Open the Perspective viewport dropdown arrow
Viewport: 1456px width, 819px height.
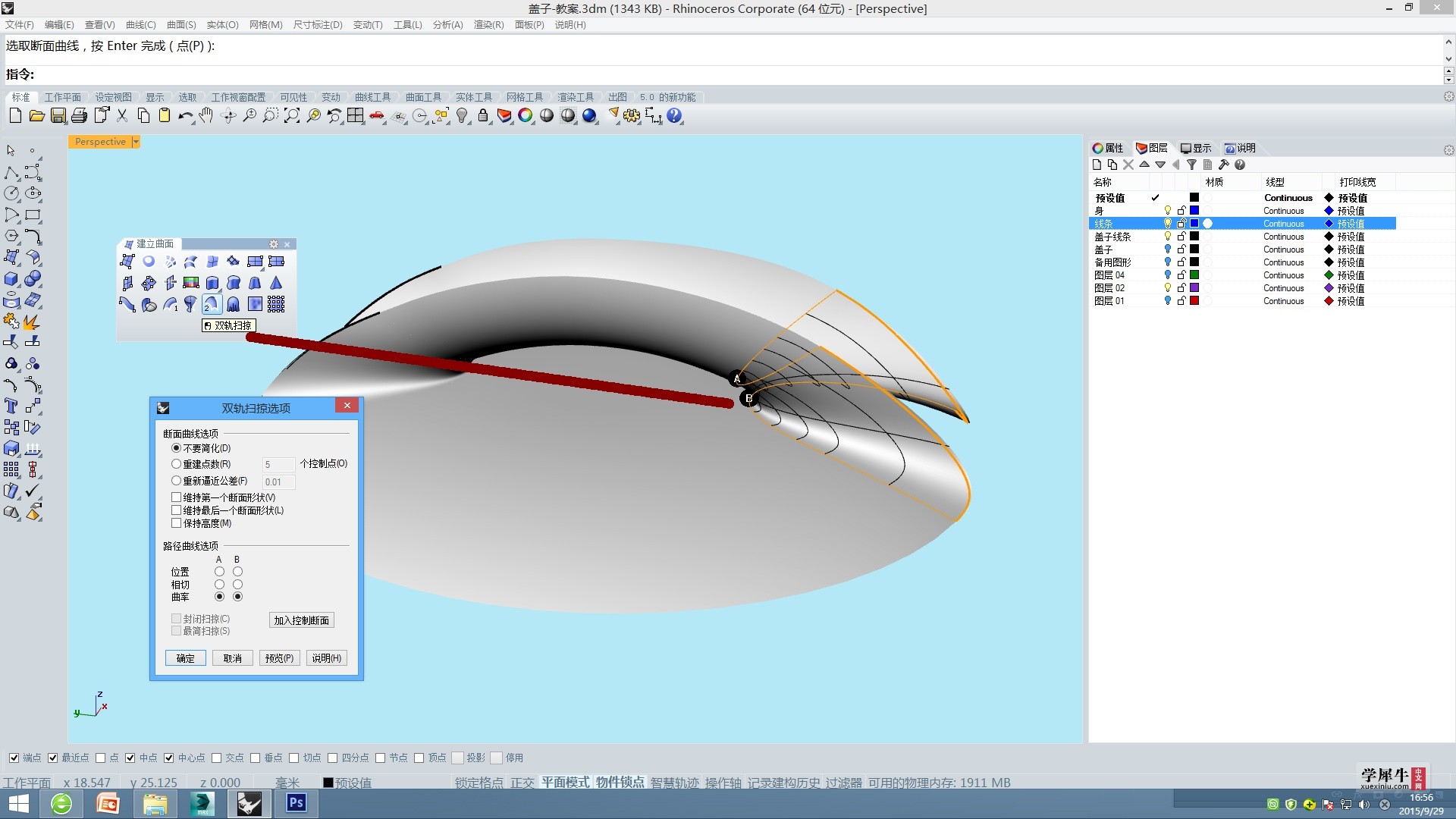point(136,142)
